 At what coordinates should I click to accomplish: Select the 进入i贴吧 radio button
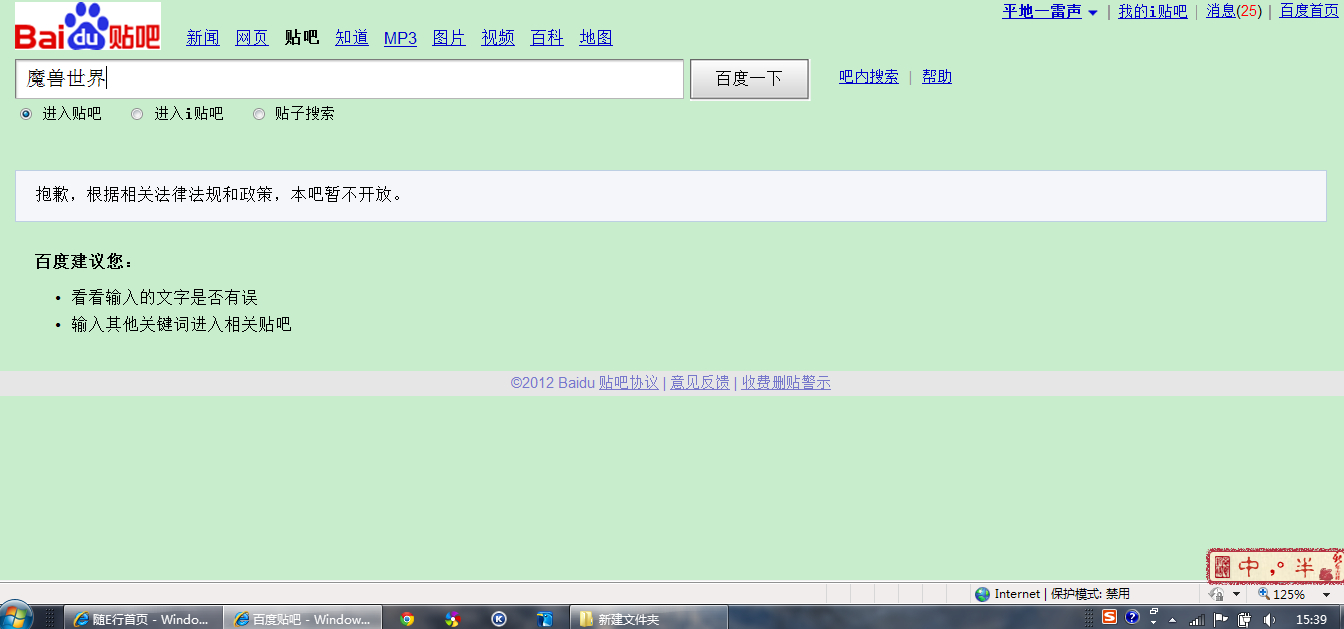(137, 114)
